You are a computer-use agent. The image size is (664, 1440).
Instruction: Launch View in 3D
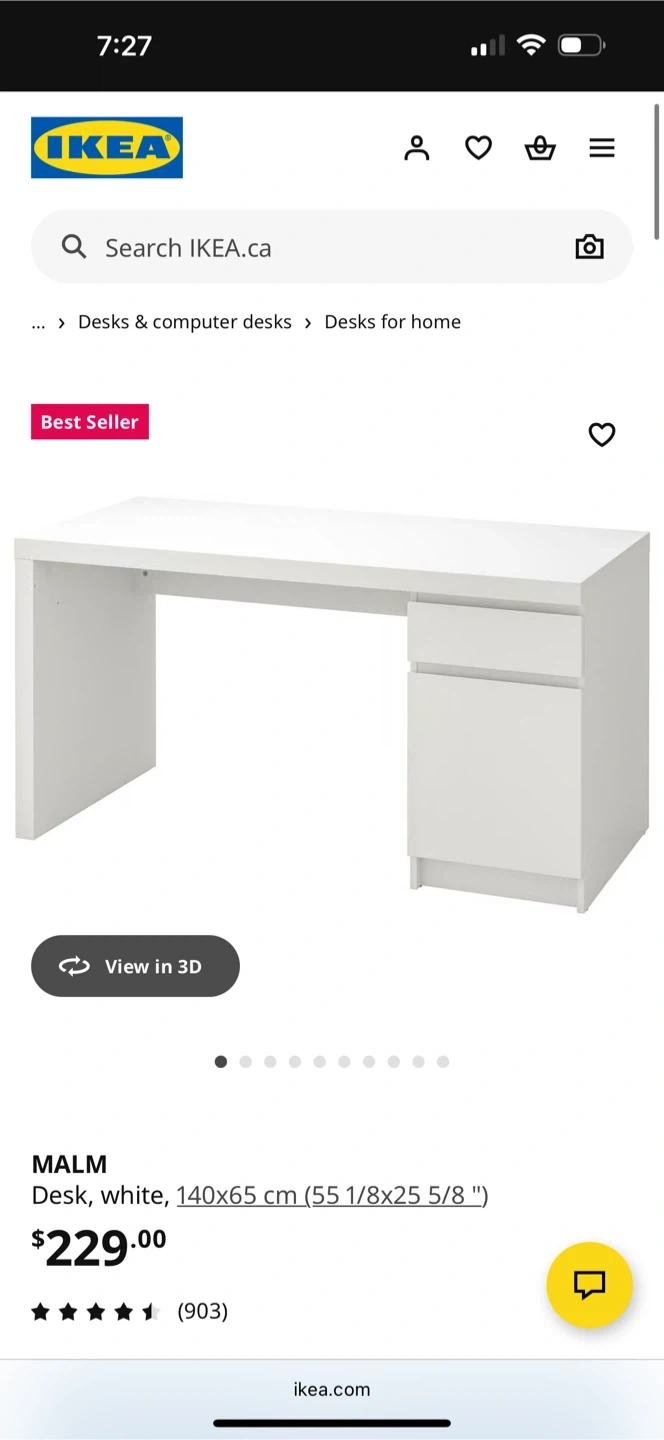[x=135, y=966]
